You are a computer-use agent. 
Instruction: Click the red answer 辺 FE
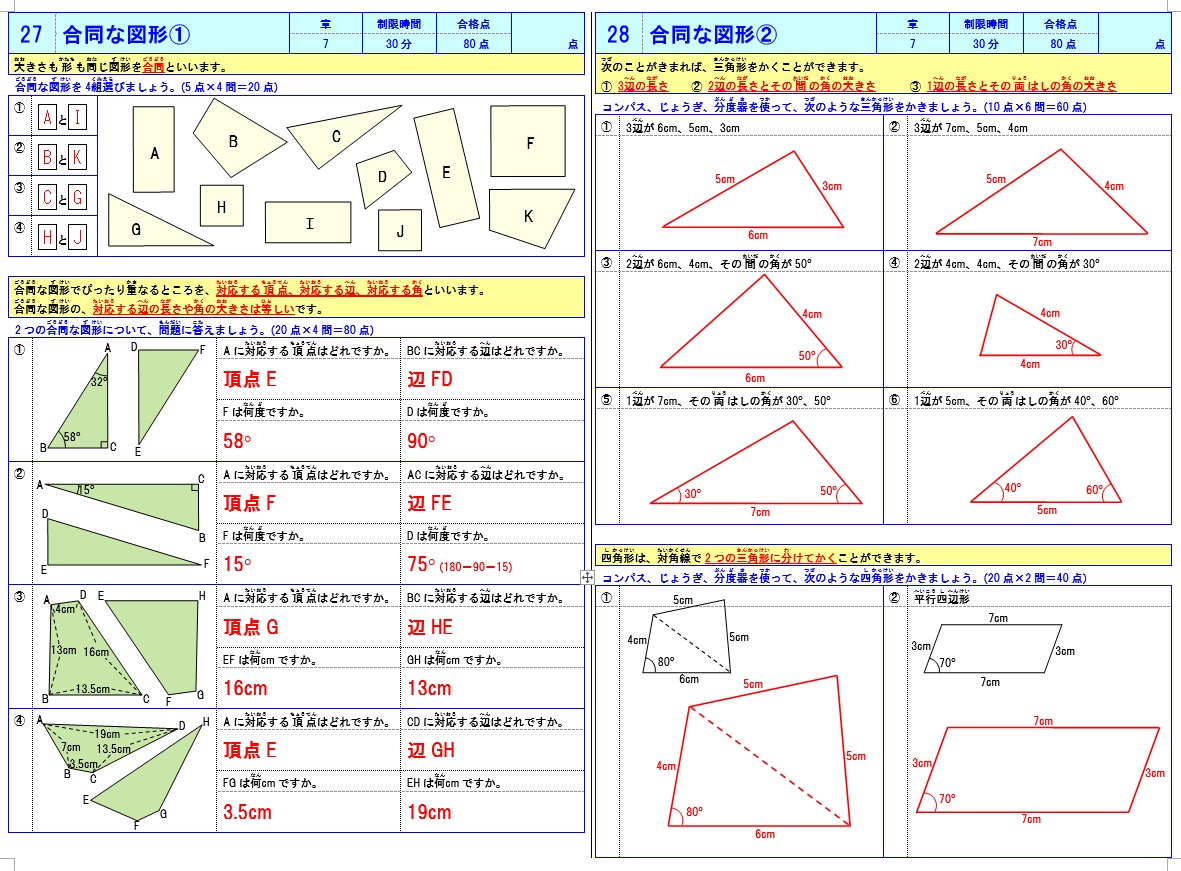[429, 503]
